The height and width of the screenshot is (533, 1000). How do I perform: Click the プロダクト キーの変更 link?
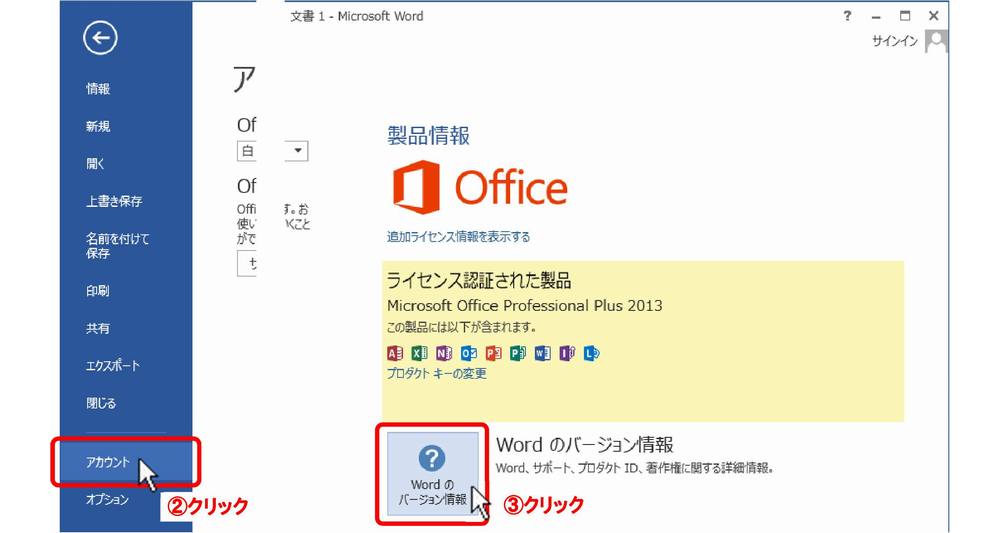click(436, 374)
